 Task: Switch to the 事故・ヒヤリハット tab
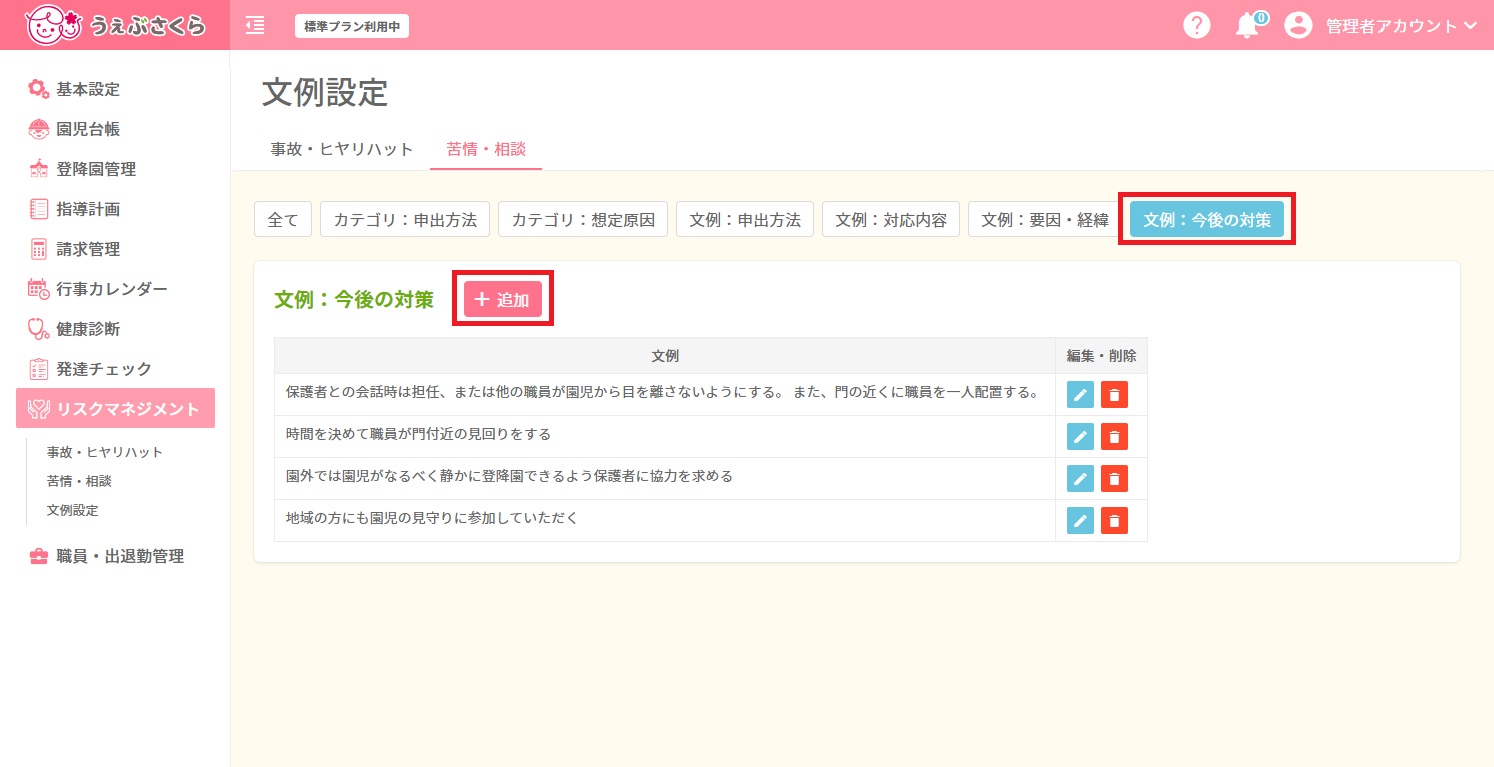click(342, 149)
